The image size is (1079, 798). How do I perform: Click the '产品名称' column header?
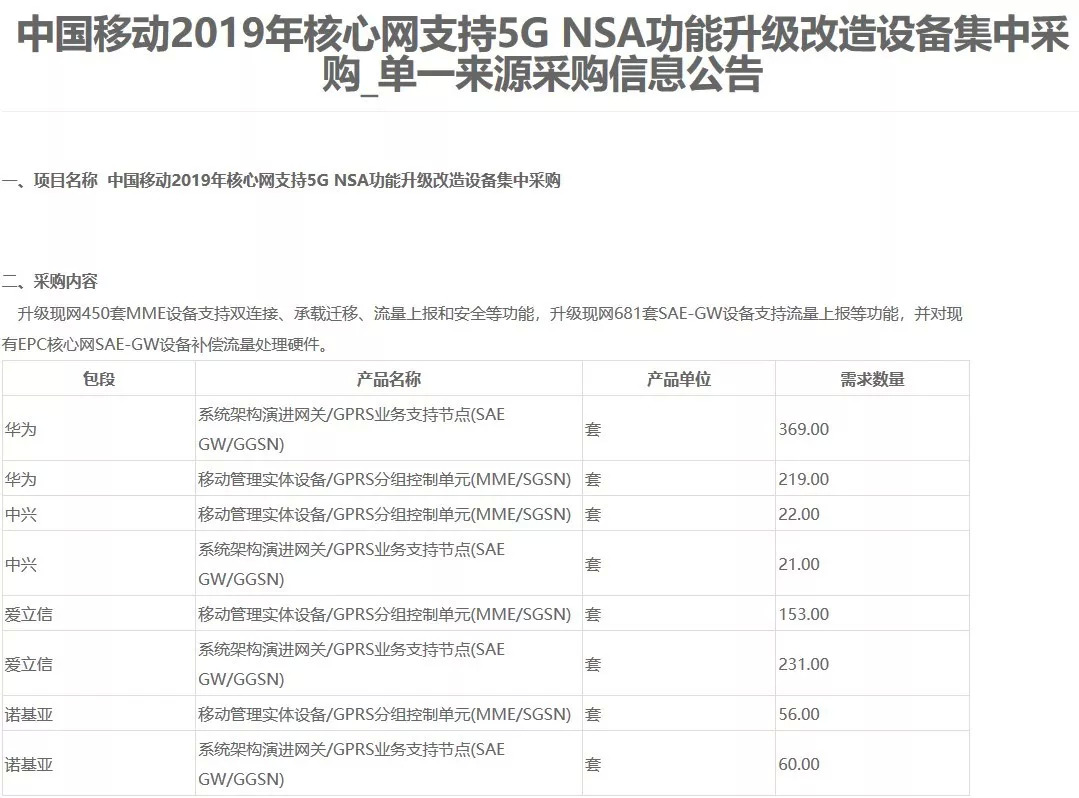[x=389, y=379]
